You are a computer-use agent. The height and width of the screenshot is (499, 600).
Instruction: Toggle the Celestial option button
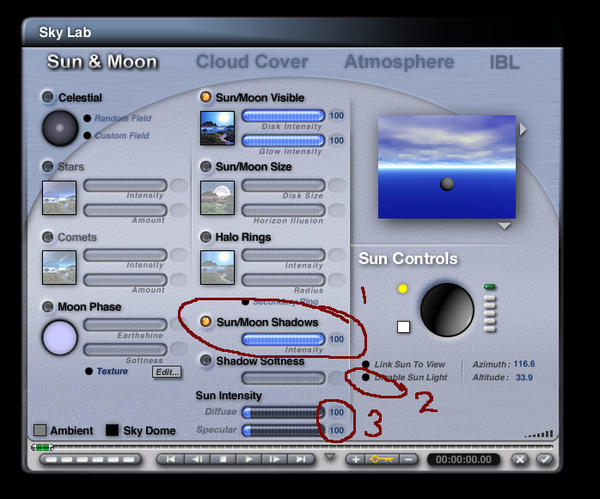[x=48, y=97]
